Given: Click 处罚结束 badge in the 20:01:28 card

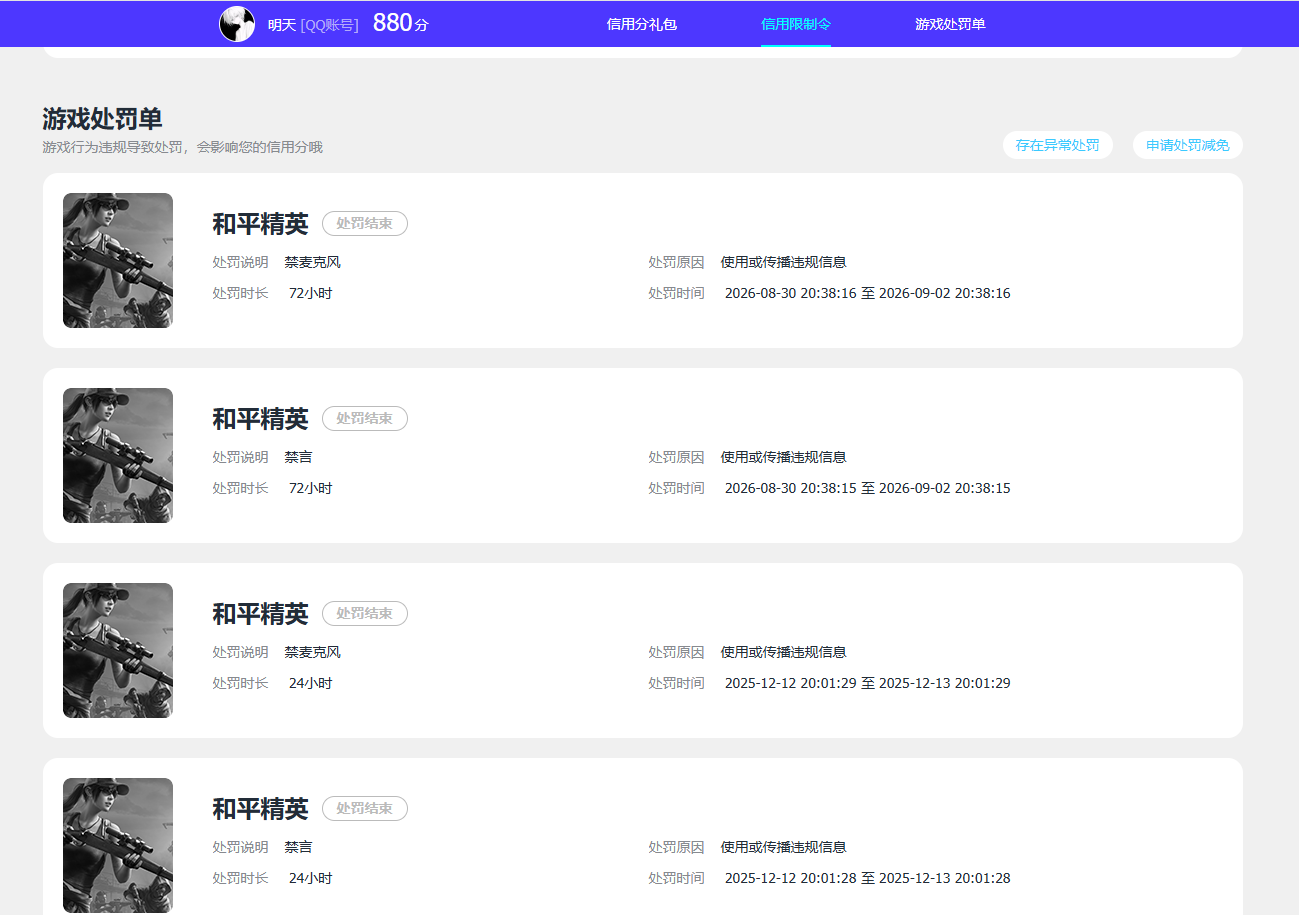Looking at the screenshot, I should click(x=365, y=809).
